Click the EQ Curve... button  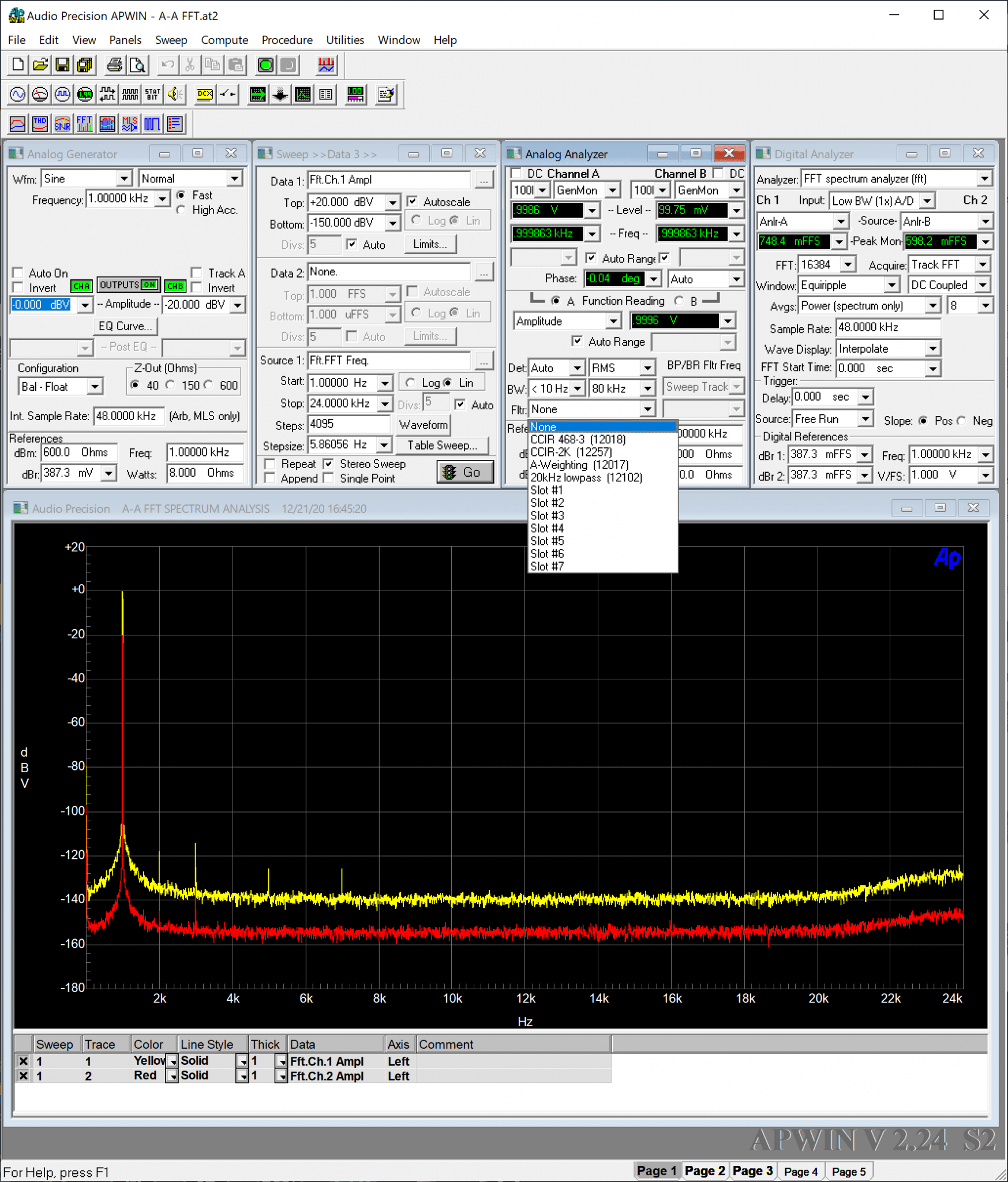click(x=125, y=326)
